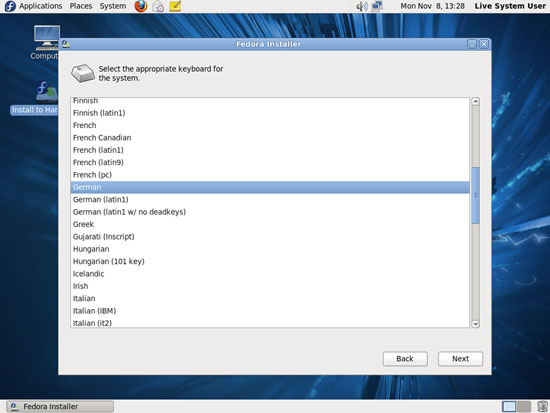Click the keyboard list scrollbar thumb
550x413 pixels.
pyautogui.click(x=475, y=195)
